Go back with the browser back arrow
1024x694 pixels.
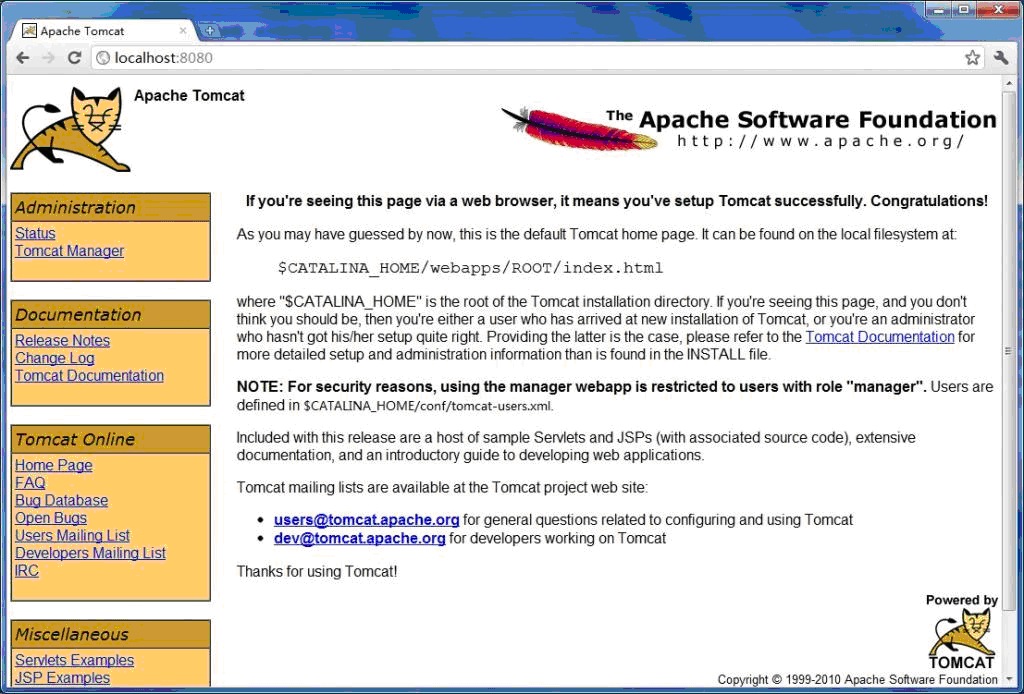pos(23,57)
